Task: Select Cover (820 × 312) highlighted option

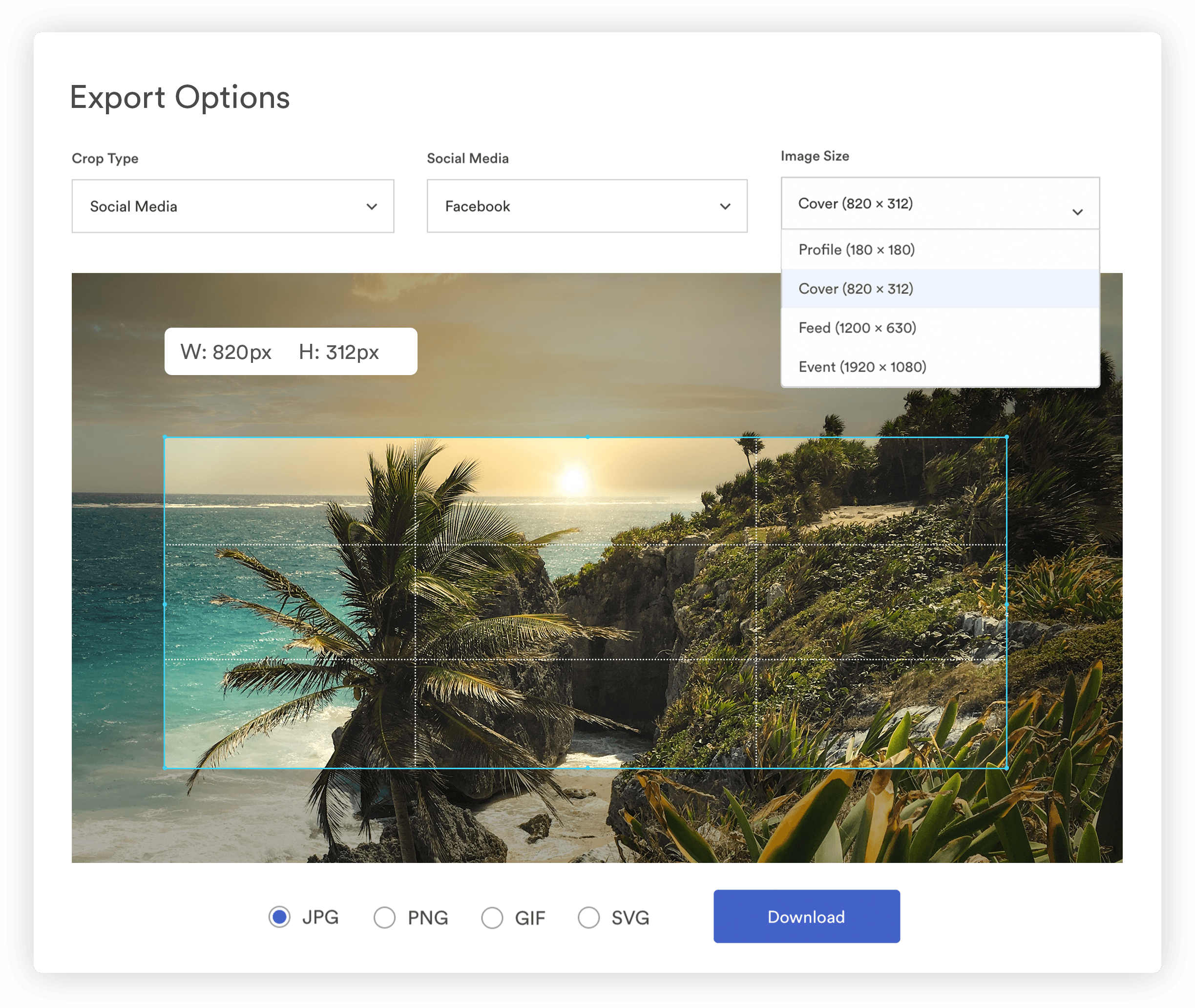Action: pos(939,289)
